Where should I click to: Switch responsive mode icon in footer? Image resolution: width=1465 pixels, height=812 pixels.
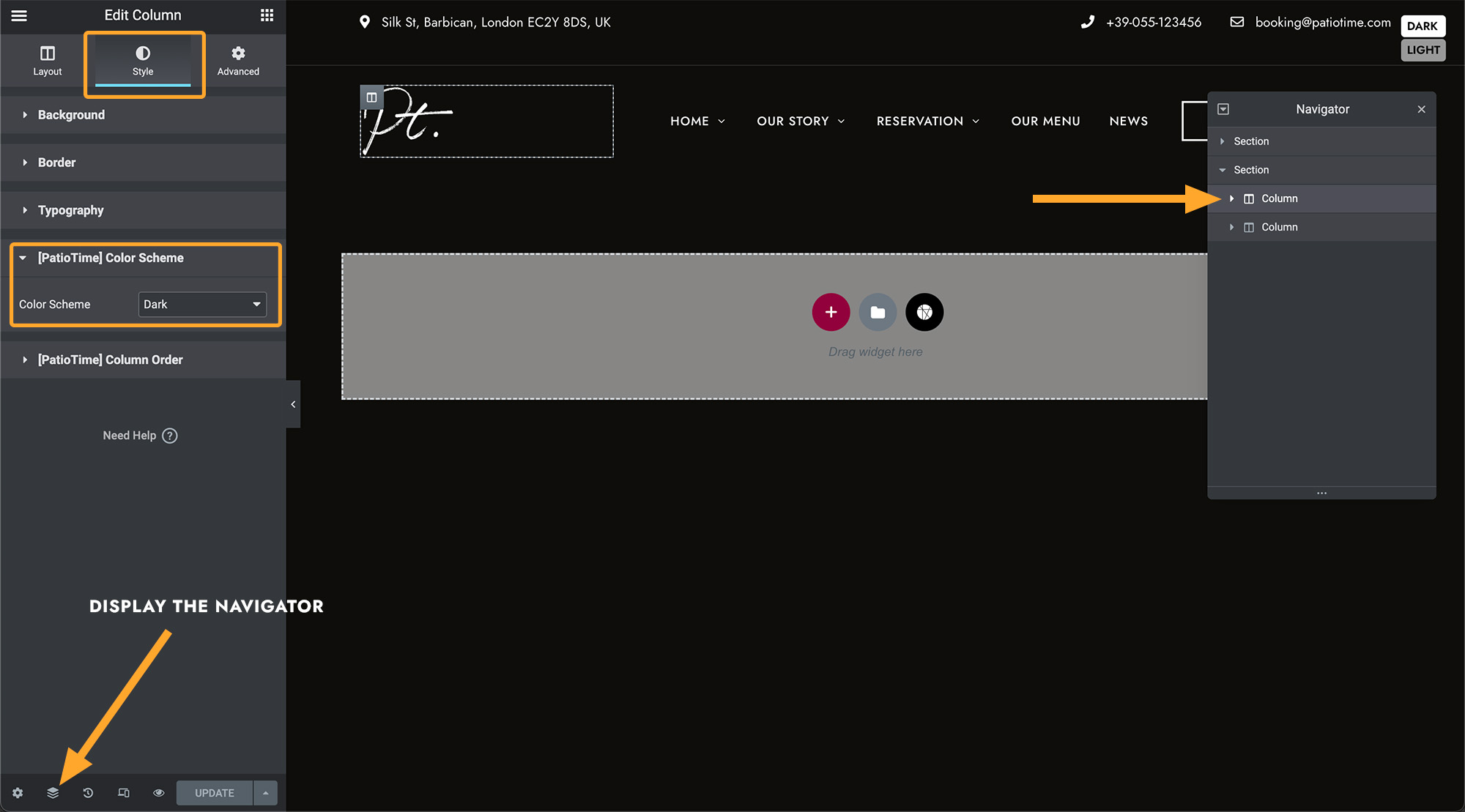[123, 793]
